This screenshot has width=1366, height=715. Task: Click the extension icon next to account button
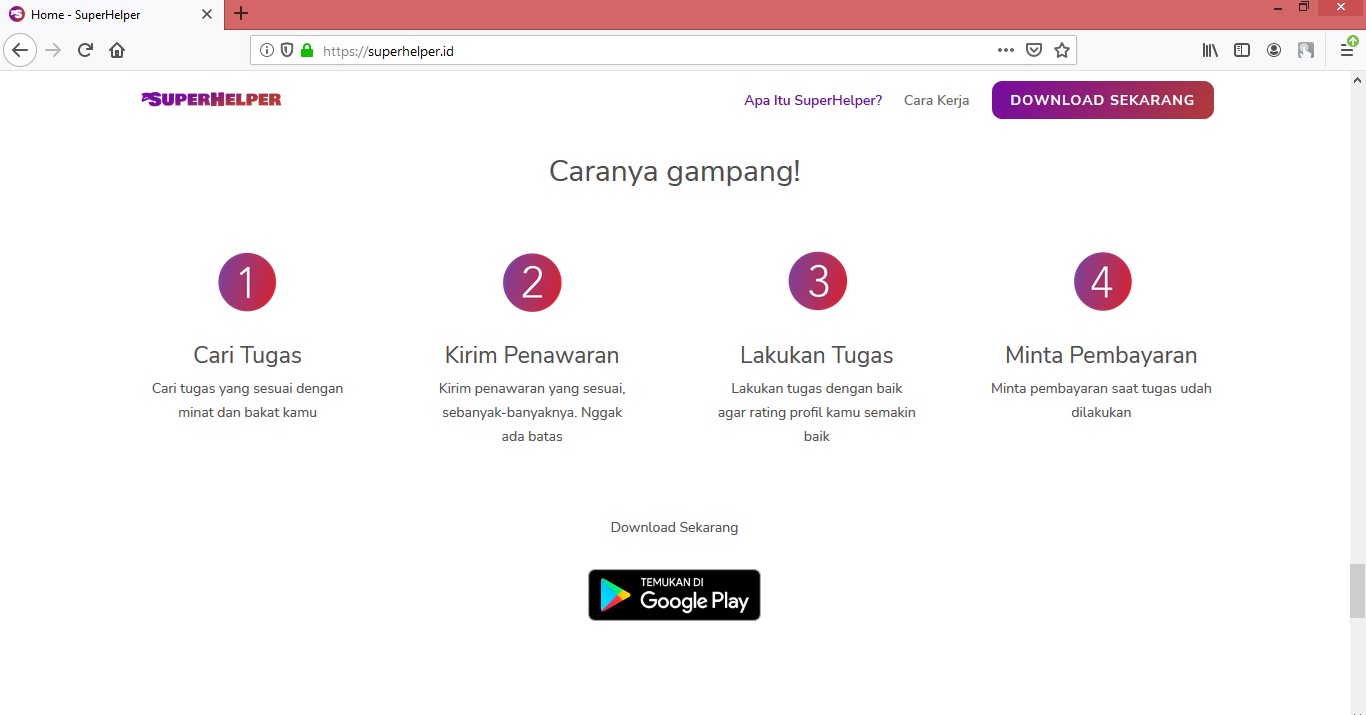click(1305, 50)
